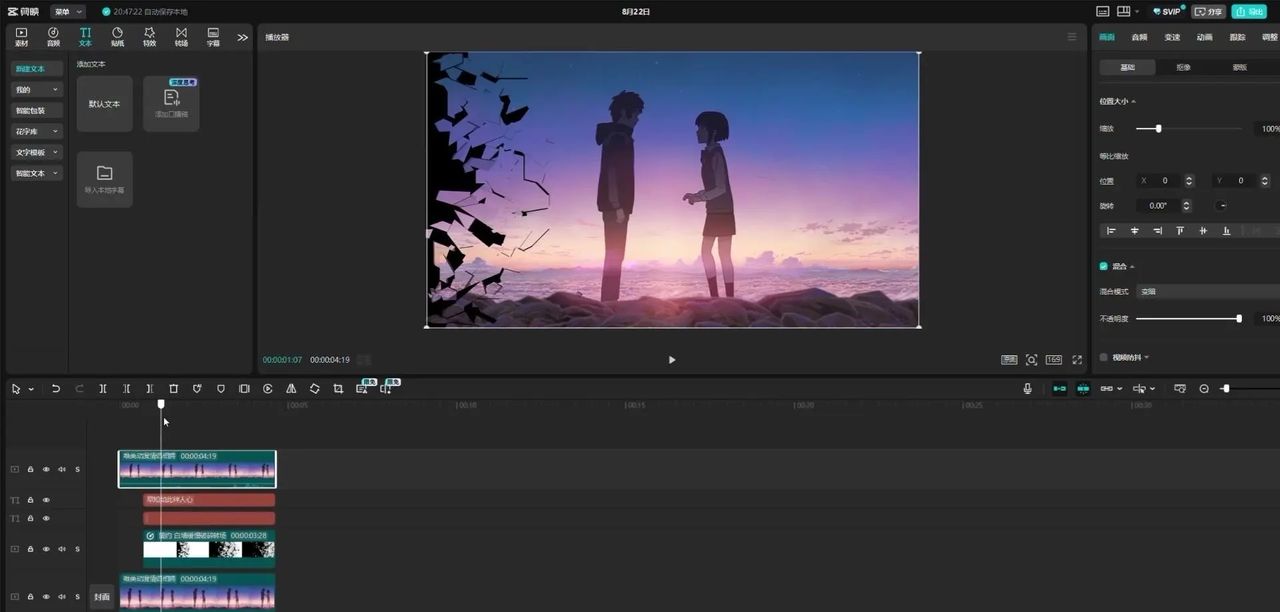Switch to the 动画 (Animation) tab

1204,37
